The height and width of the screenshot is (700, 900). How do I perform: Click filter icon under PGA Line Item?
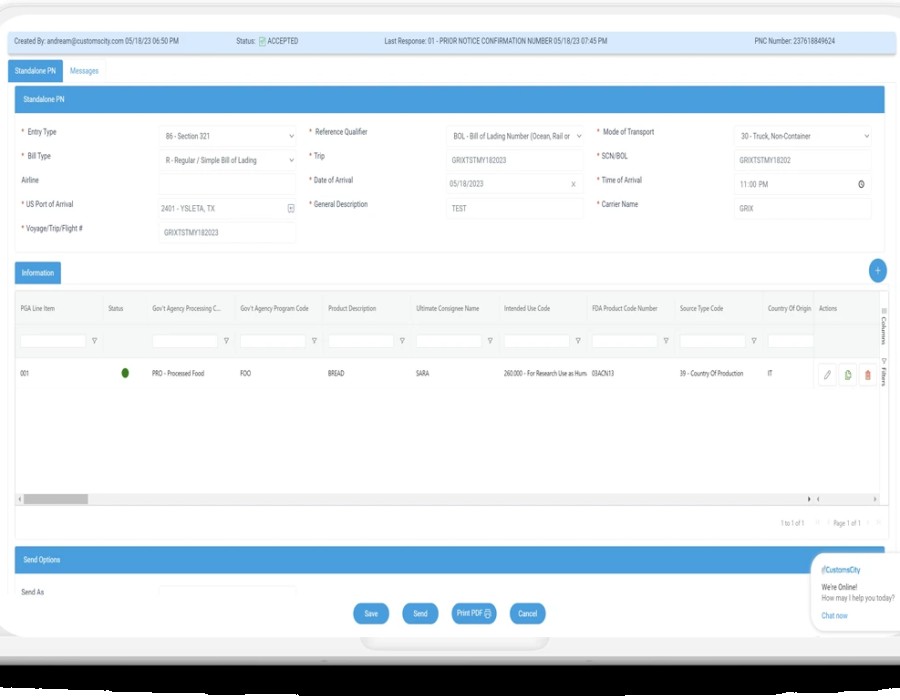(x=95, y=341)
